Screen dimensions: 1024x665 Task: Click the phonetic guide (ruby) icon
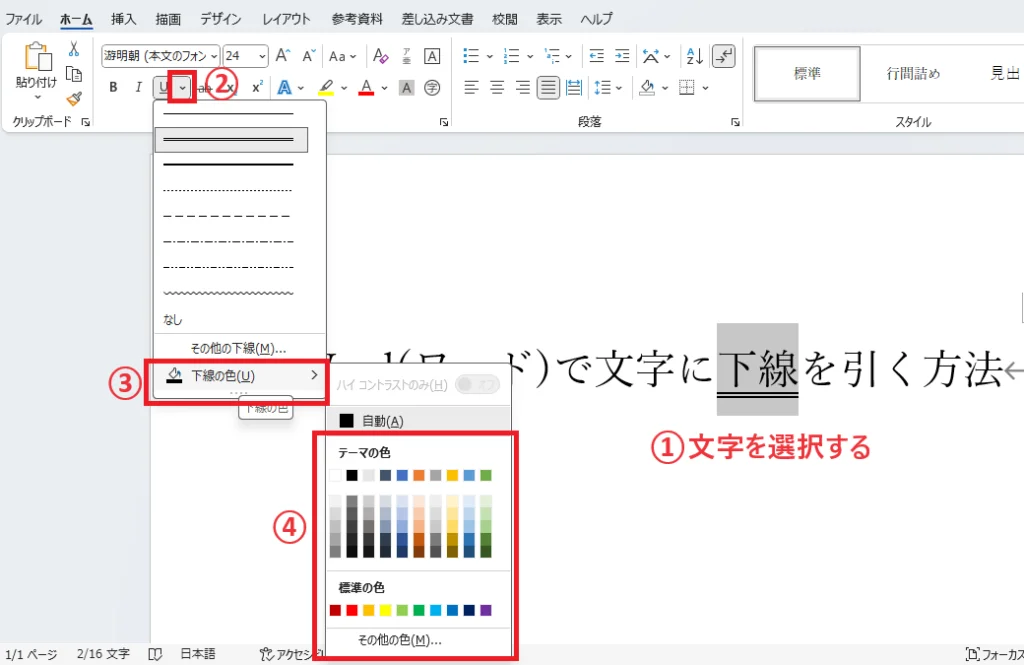tap(406, 56)
